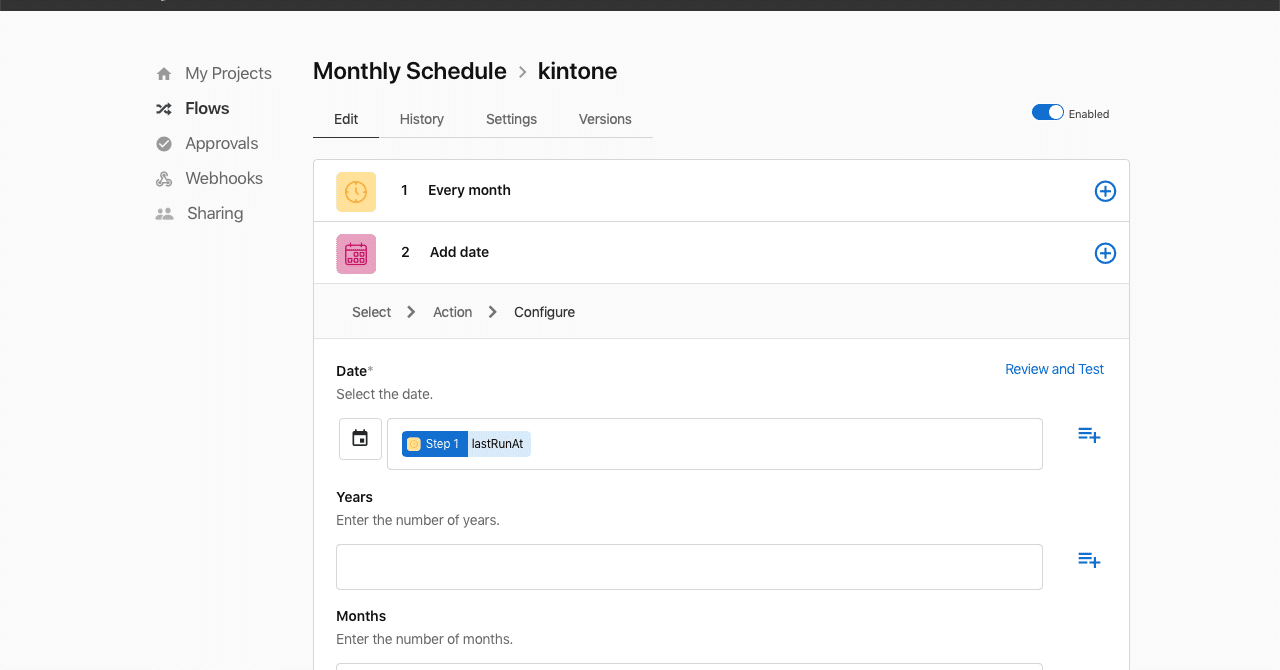The image size is (1280, 670).
Task: Click Monthly Schedule in breadcrumb title
Action: click(x=410, y=71)
